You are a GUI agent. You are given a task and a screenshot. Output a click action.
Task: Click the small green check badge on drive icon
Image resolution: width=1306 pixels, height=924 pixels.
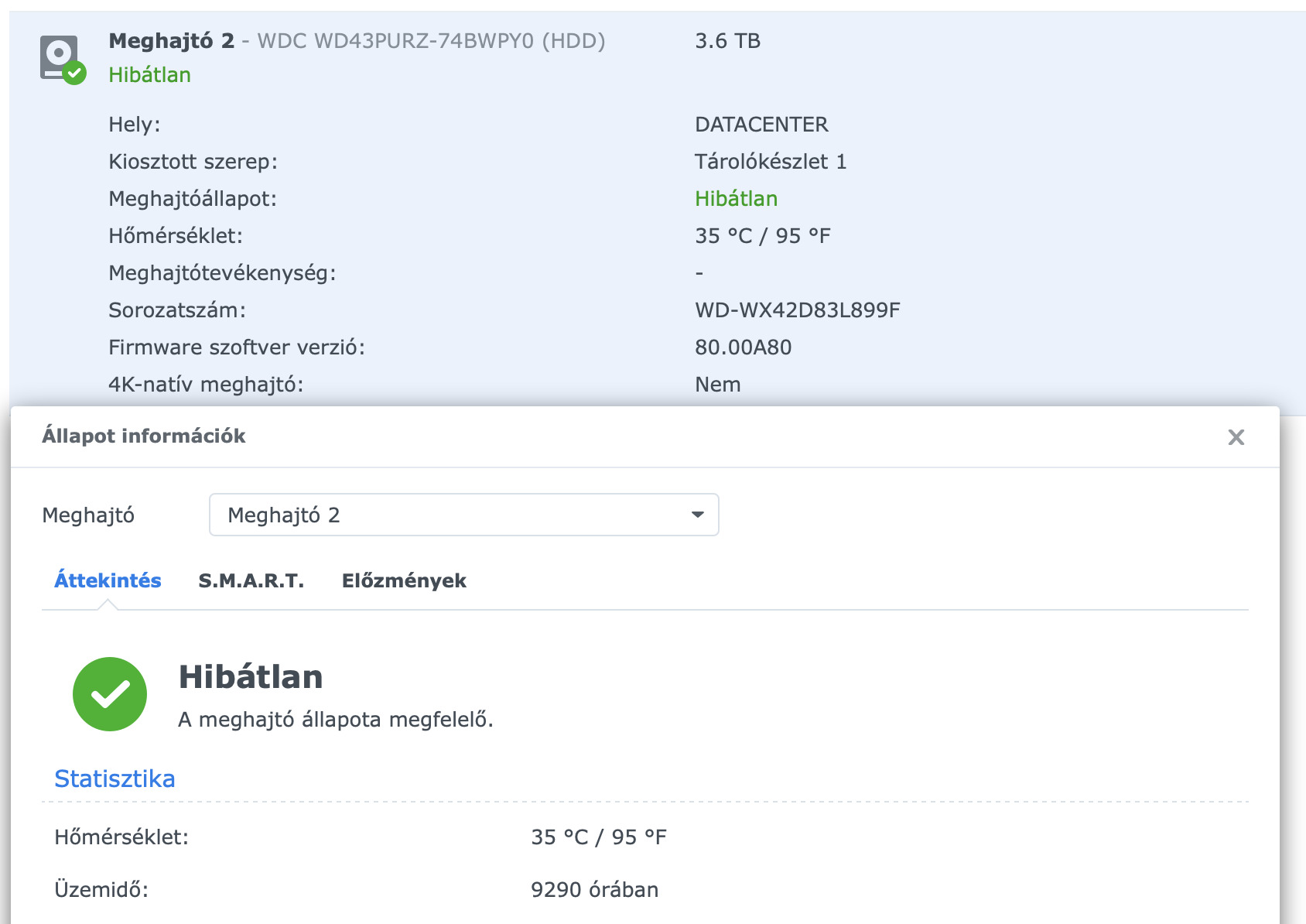click(74, 74)
